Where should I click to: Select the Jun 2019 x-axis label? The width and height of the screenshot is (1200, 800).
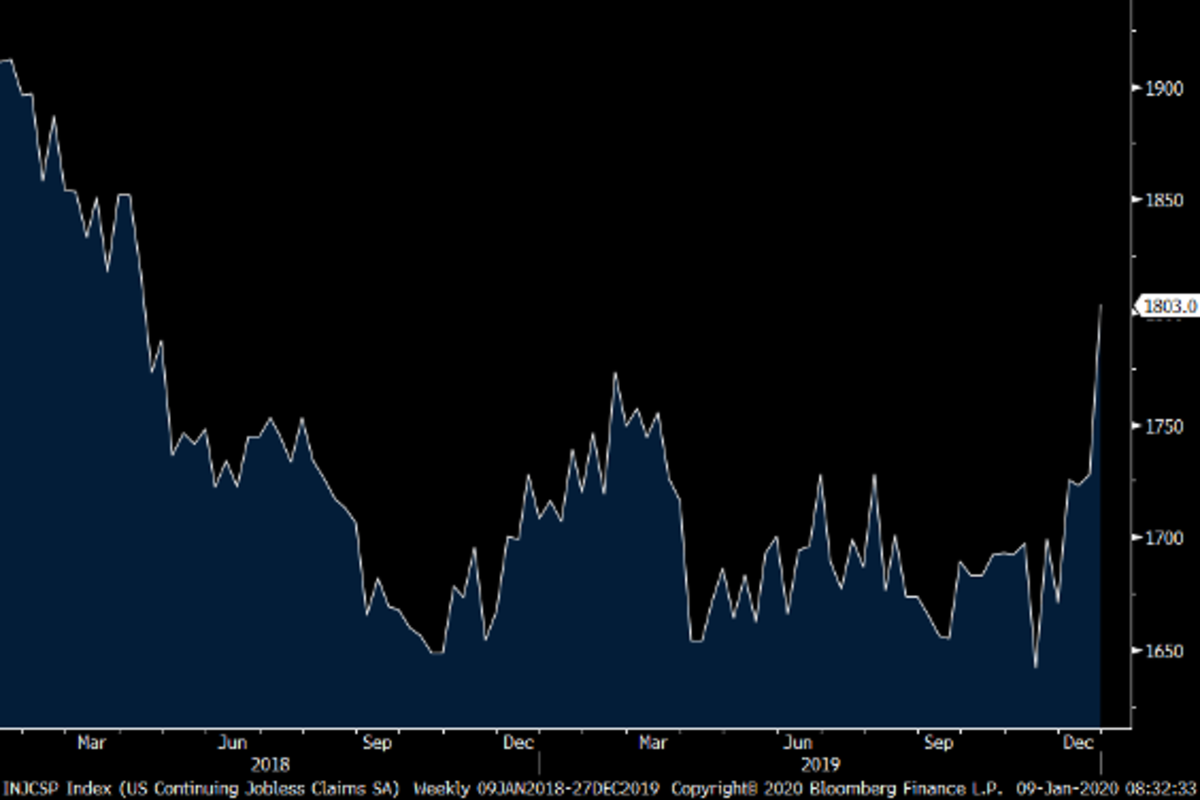point(797,743)
